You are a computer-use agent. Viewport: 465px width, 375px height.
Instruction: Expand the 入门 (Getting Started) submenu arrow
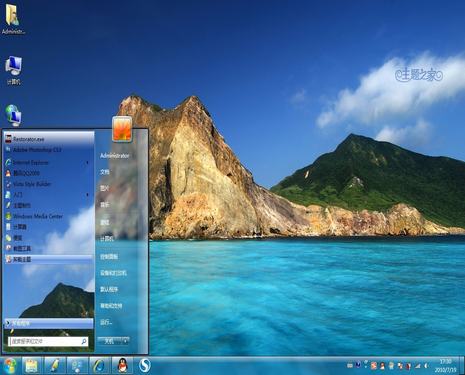click(x=88, y=195)
